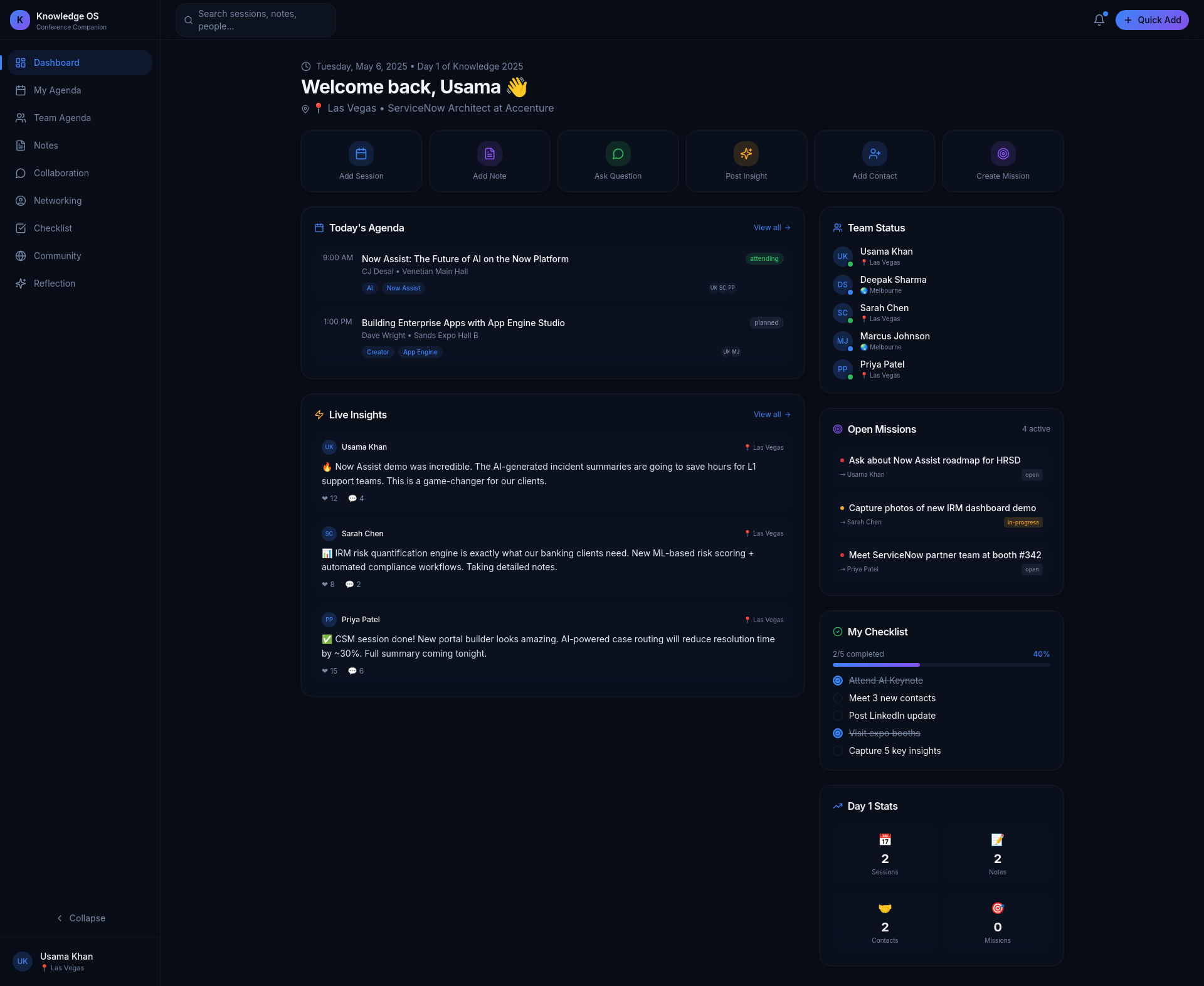
Task: Open the Community page
Action: click(x=80, y=256)
